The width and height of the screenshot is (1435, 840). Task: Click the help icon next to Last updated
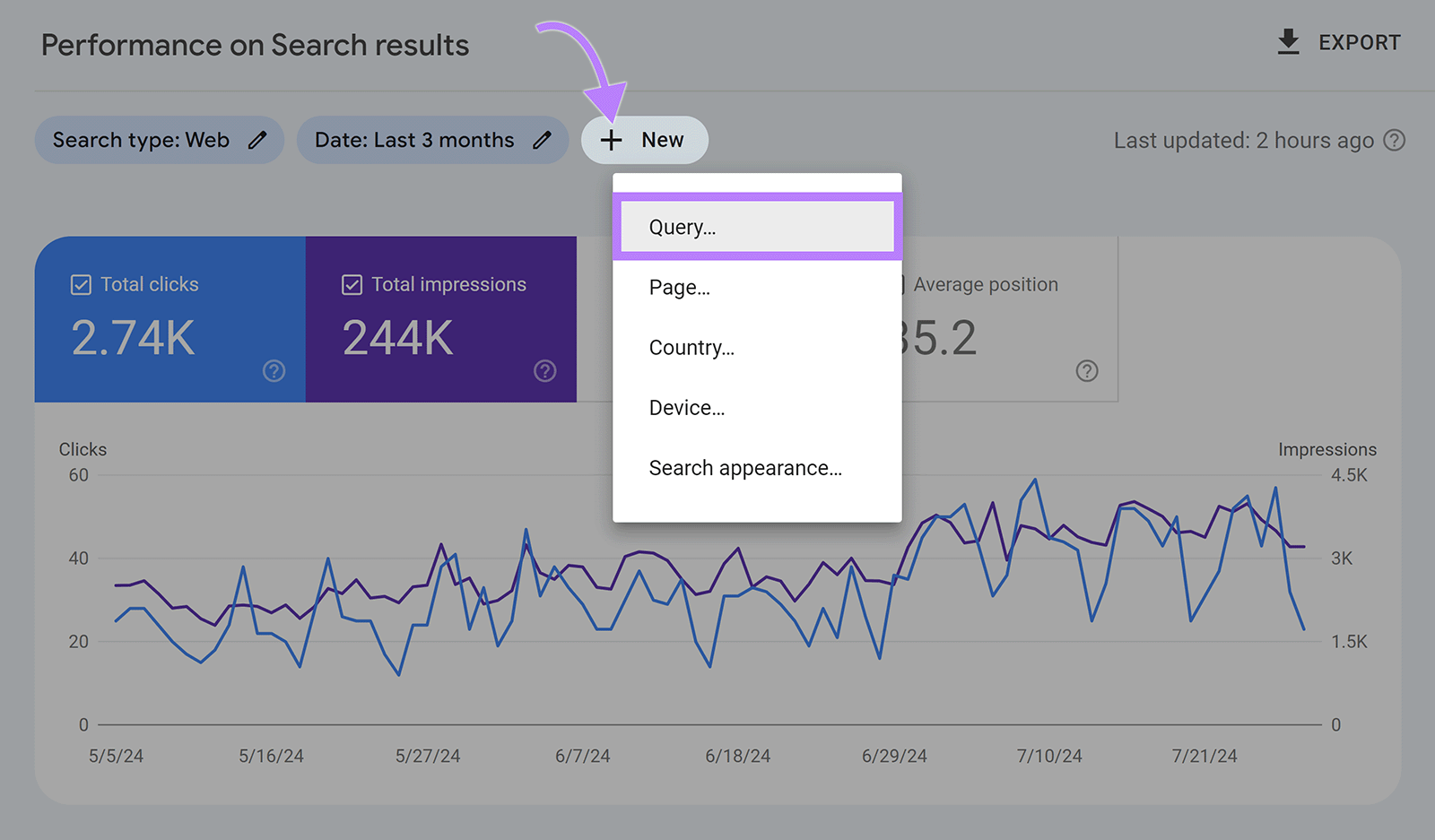1396,140
